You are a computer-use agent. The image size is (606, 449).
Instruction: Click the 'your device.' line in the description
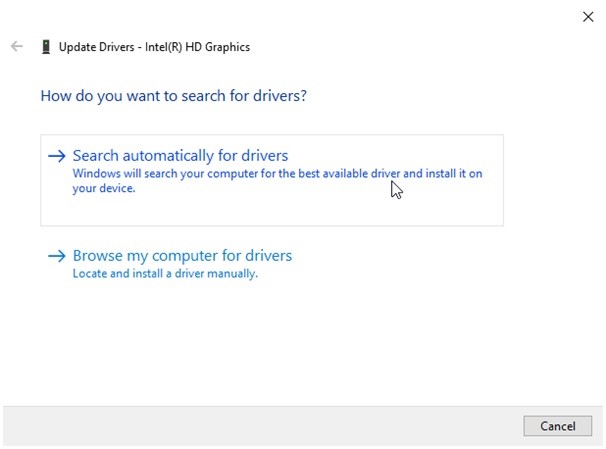pos(104,188)
